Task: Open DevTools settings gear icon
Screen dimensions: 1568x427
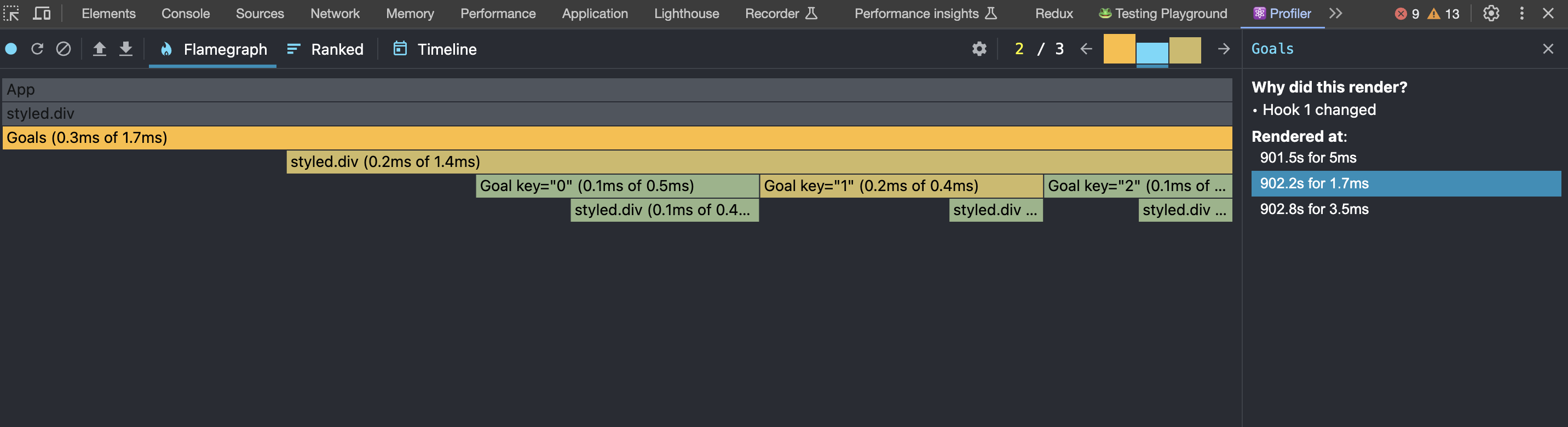Action: [1491, 13]
